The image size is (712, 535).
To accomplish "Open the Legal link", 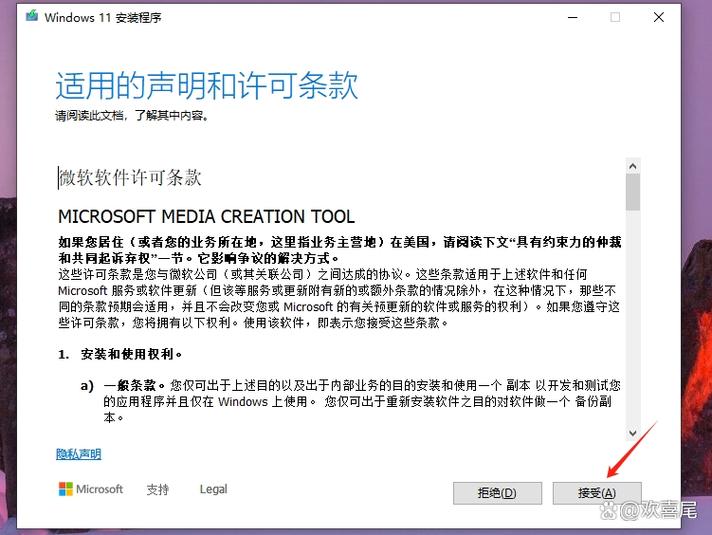I will tap(213, 489).
